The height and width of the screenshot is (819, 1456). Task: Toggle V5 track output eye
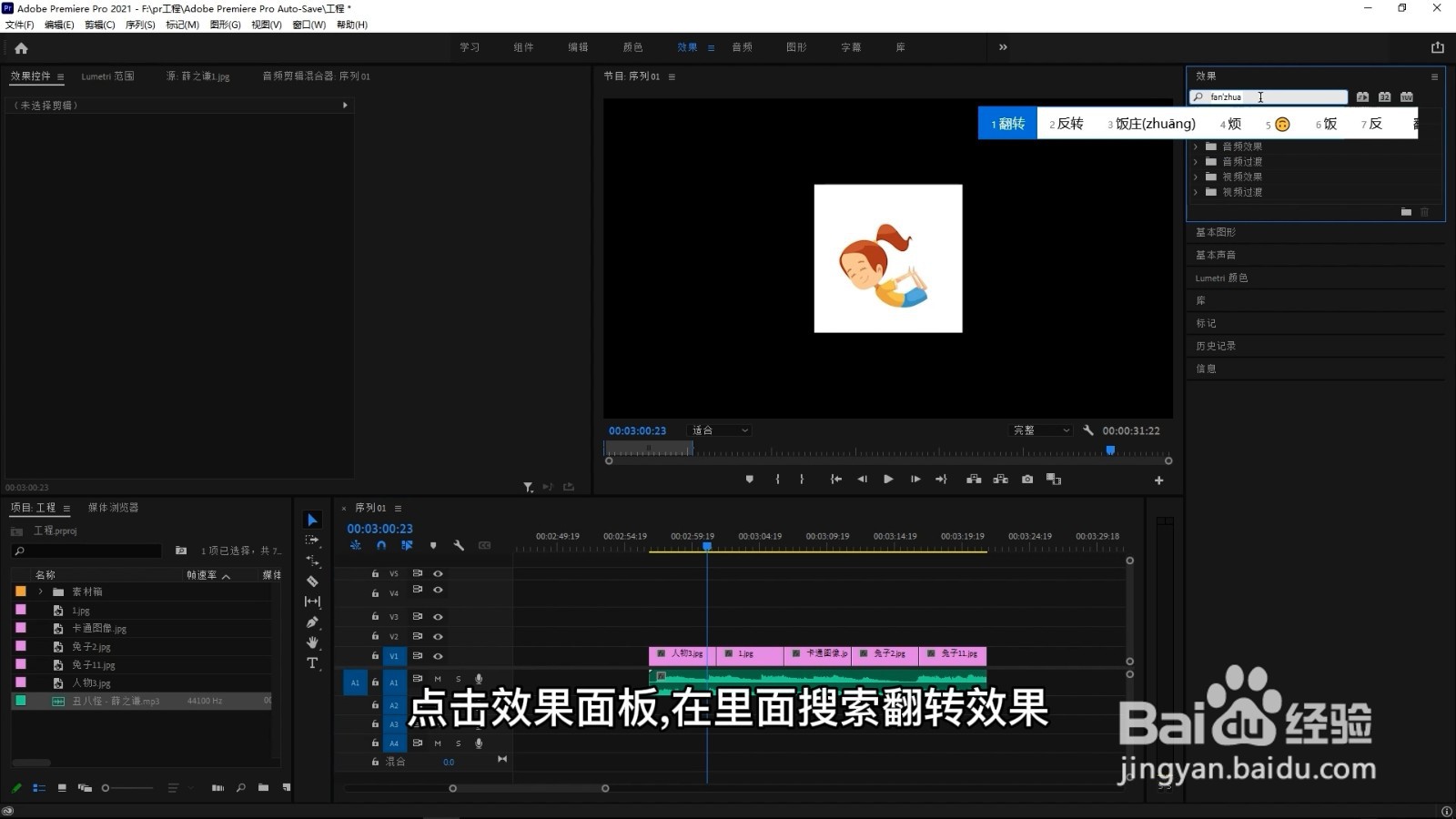tap(438, 574)
